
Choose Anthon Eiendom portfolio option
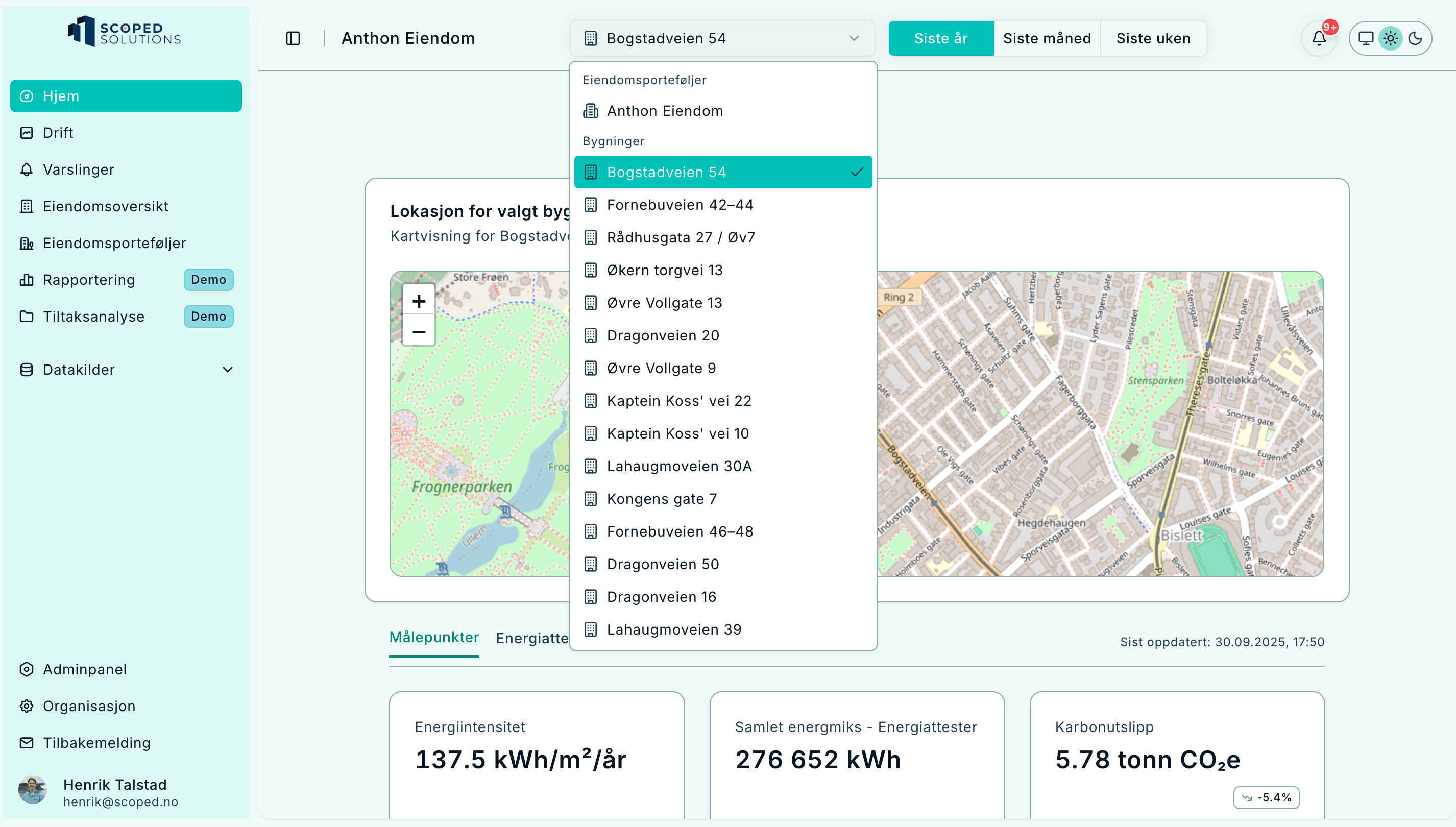664,111
